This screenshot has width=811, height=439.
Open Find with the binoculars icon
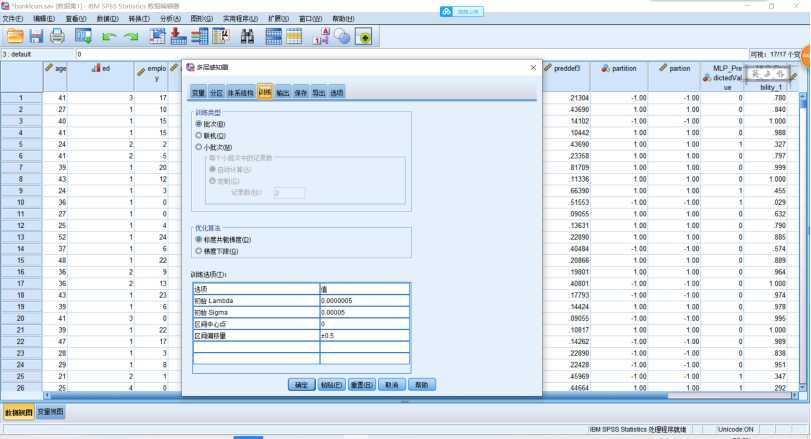pos(247,36)
